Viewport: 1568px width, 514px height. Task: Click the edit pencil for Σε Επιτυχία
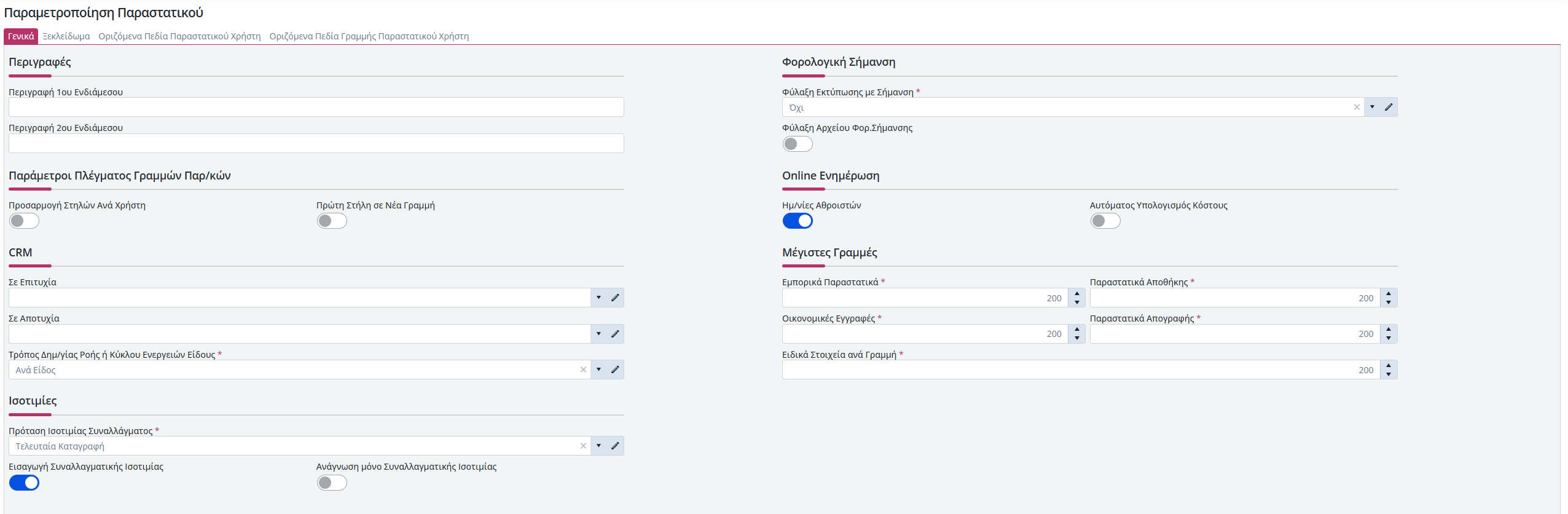(615, 298)
